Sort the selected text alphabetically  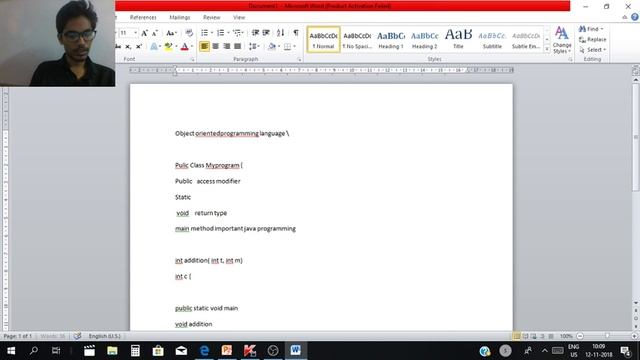[x=280, y=33]
